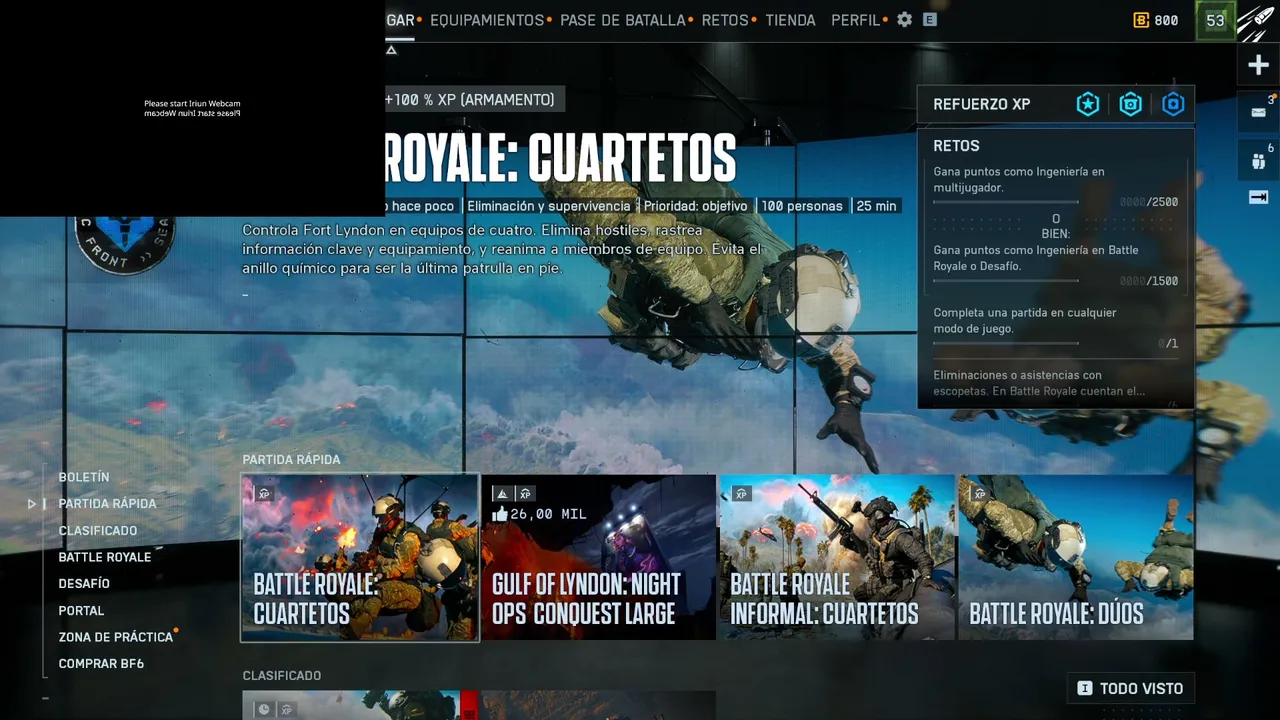Click XP badge on Battle Royale: Cuartetos card

264,493
